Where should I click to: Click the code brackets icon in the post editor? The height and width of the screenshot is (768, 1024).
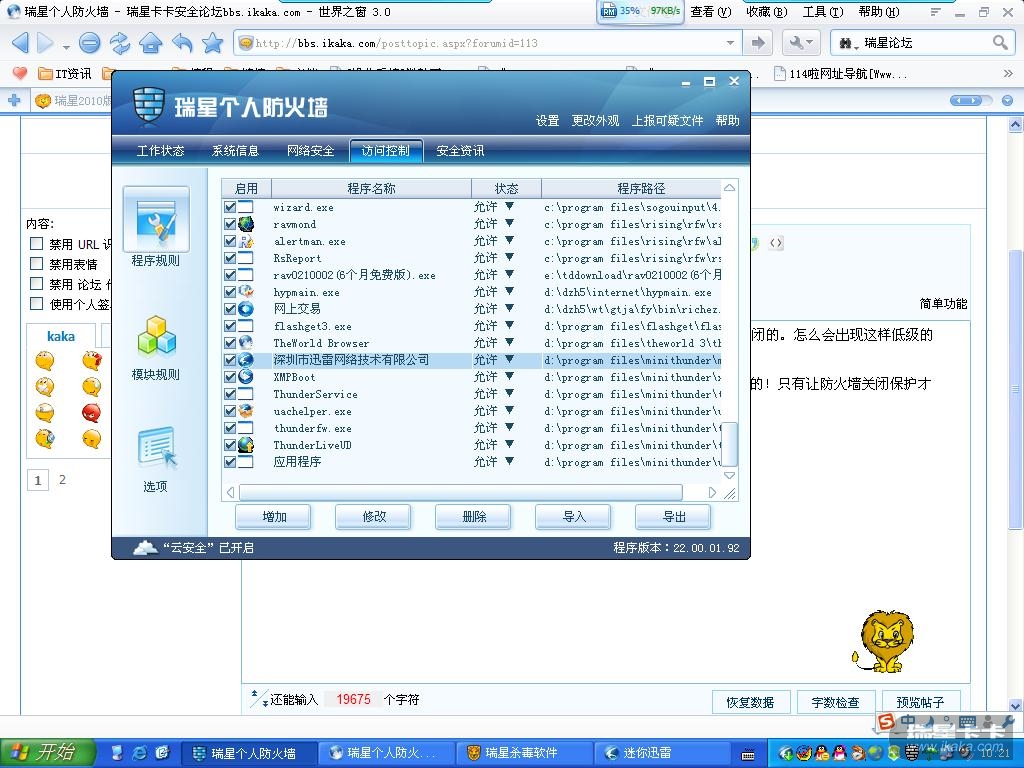point(776,243)
